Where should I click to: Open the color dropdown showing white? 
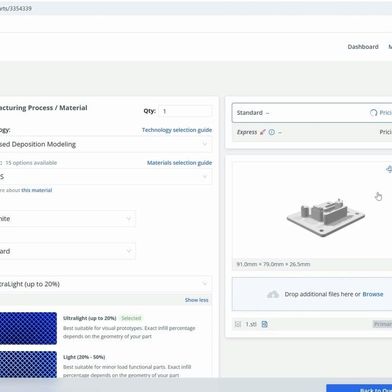click(68, 219)
